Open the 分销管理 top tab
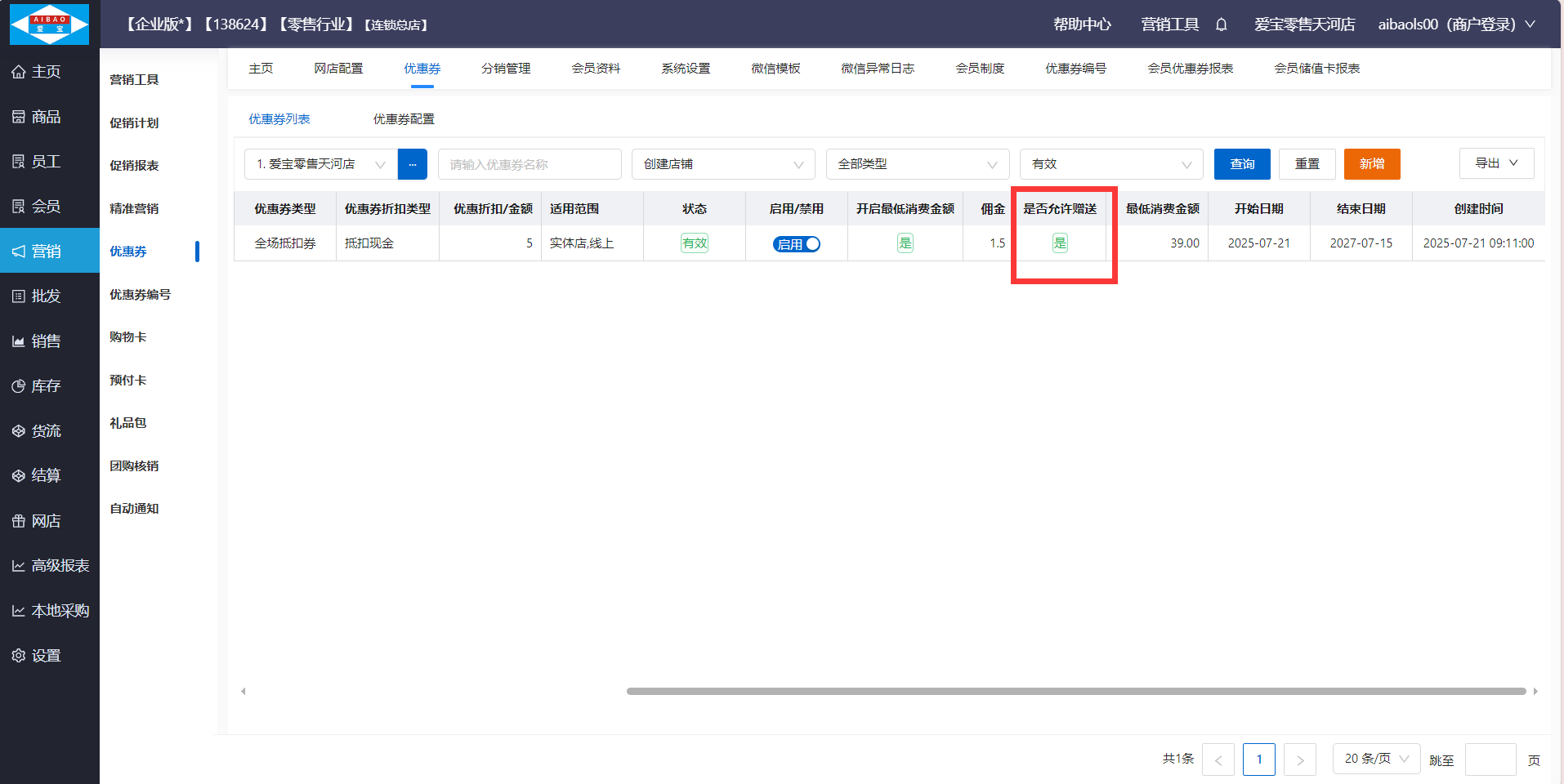 [x=506, y=69]
